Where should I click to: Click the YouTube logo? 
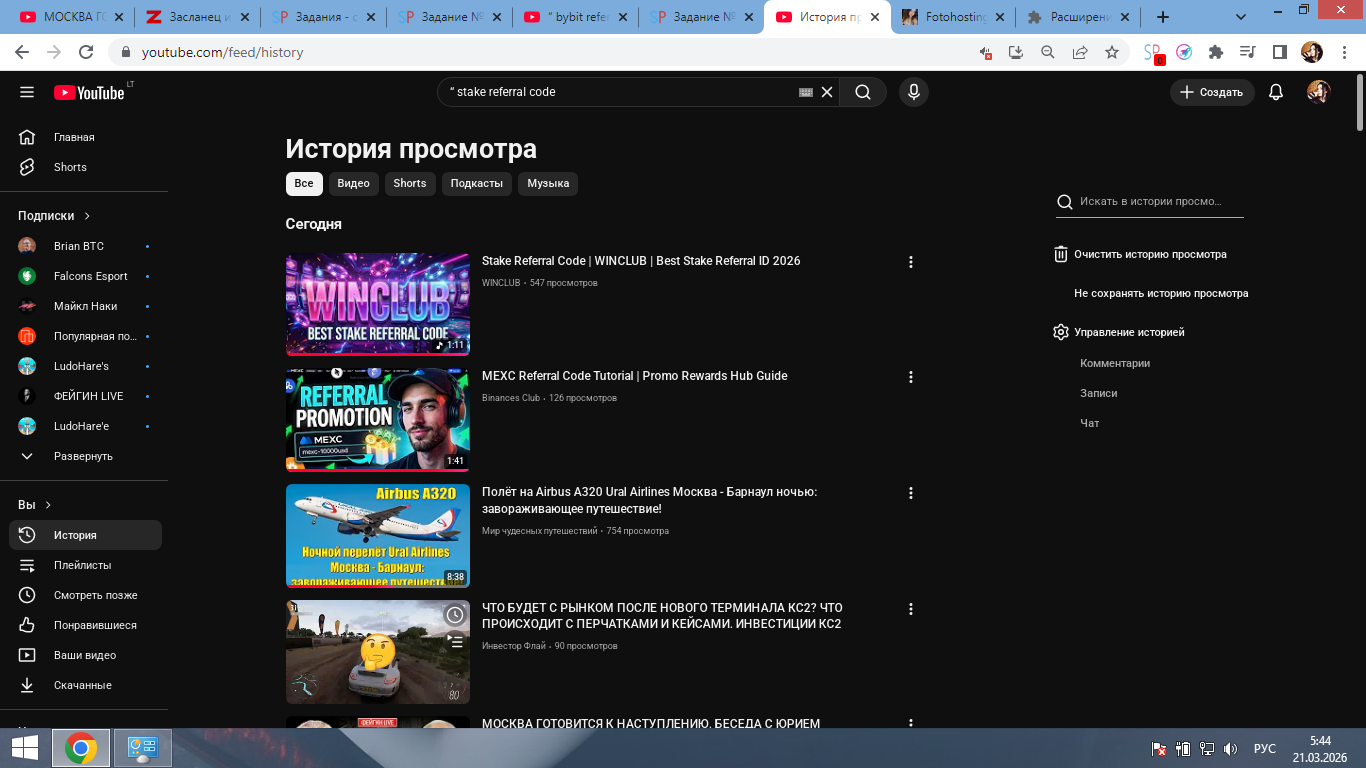90,92
